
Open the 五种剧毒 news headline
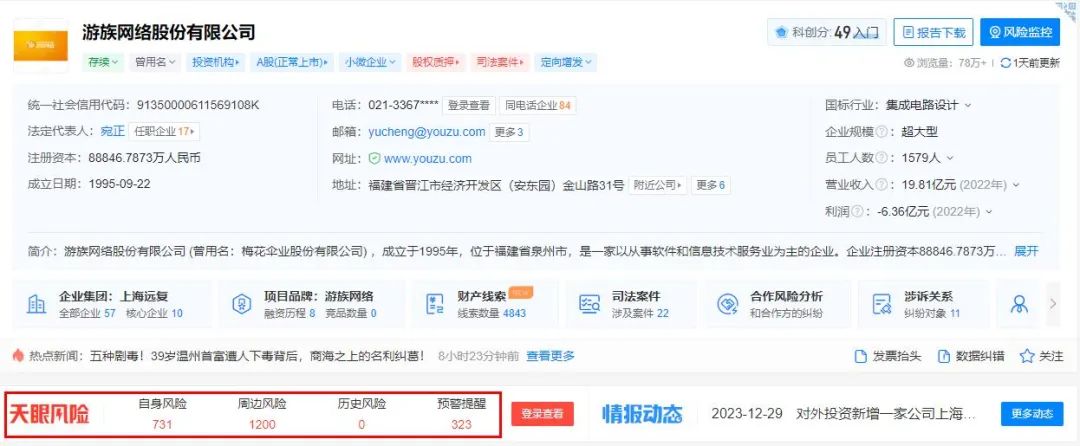(258, 356)
